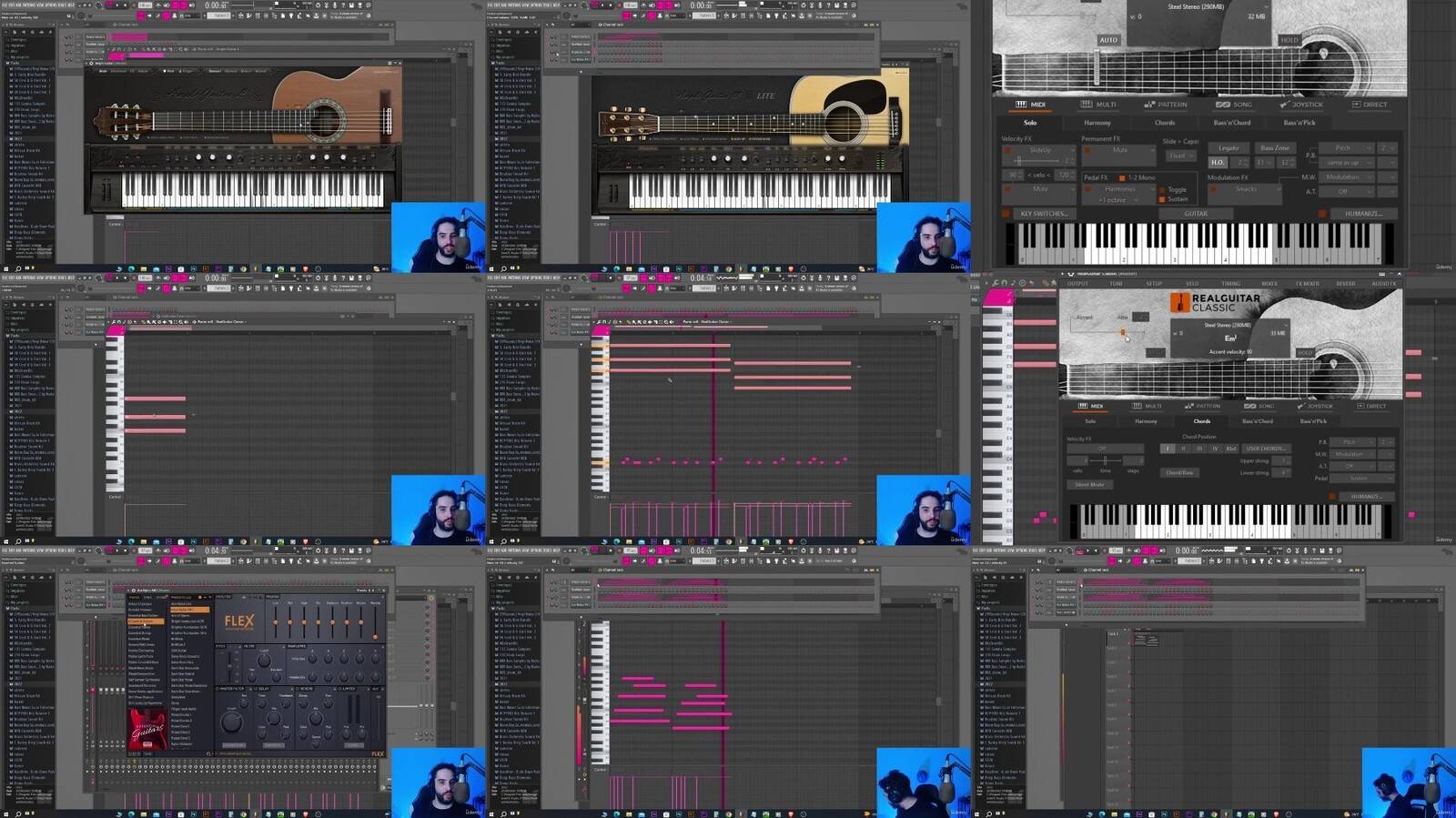Select chord position IV
The width and height of the screenshot is (1456, 818).
click(1215, 449)
